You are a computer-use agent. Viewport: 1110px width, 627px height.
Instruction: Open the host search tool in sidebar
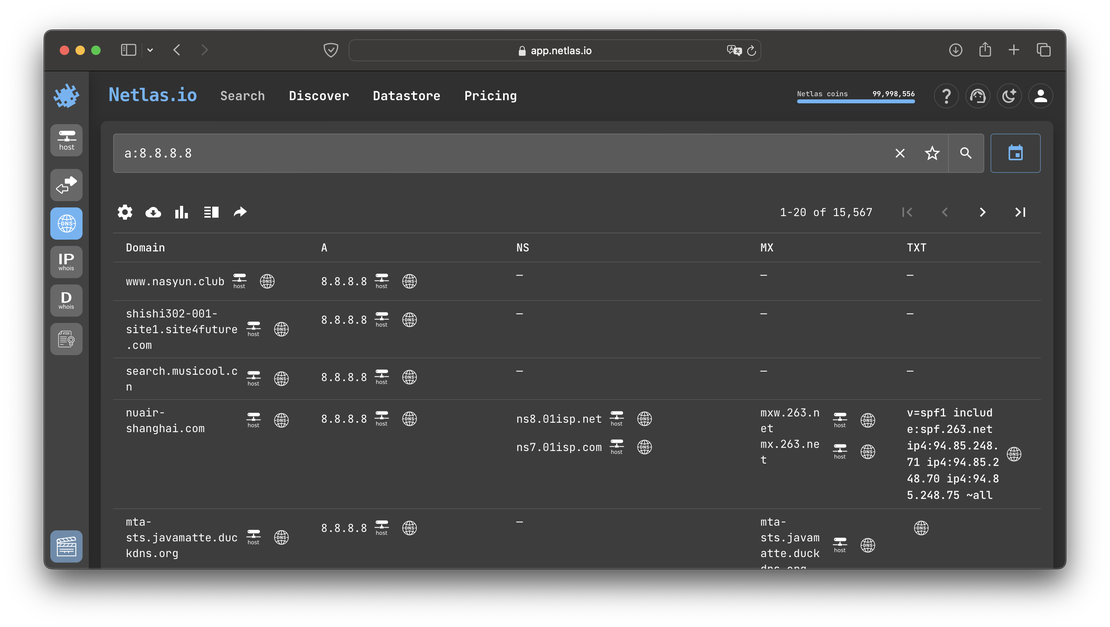[67, 140]
